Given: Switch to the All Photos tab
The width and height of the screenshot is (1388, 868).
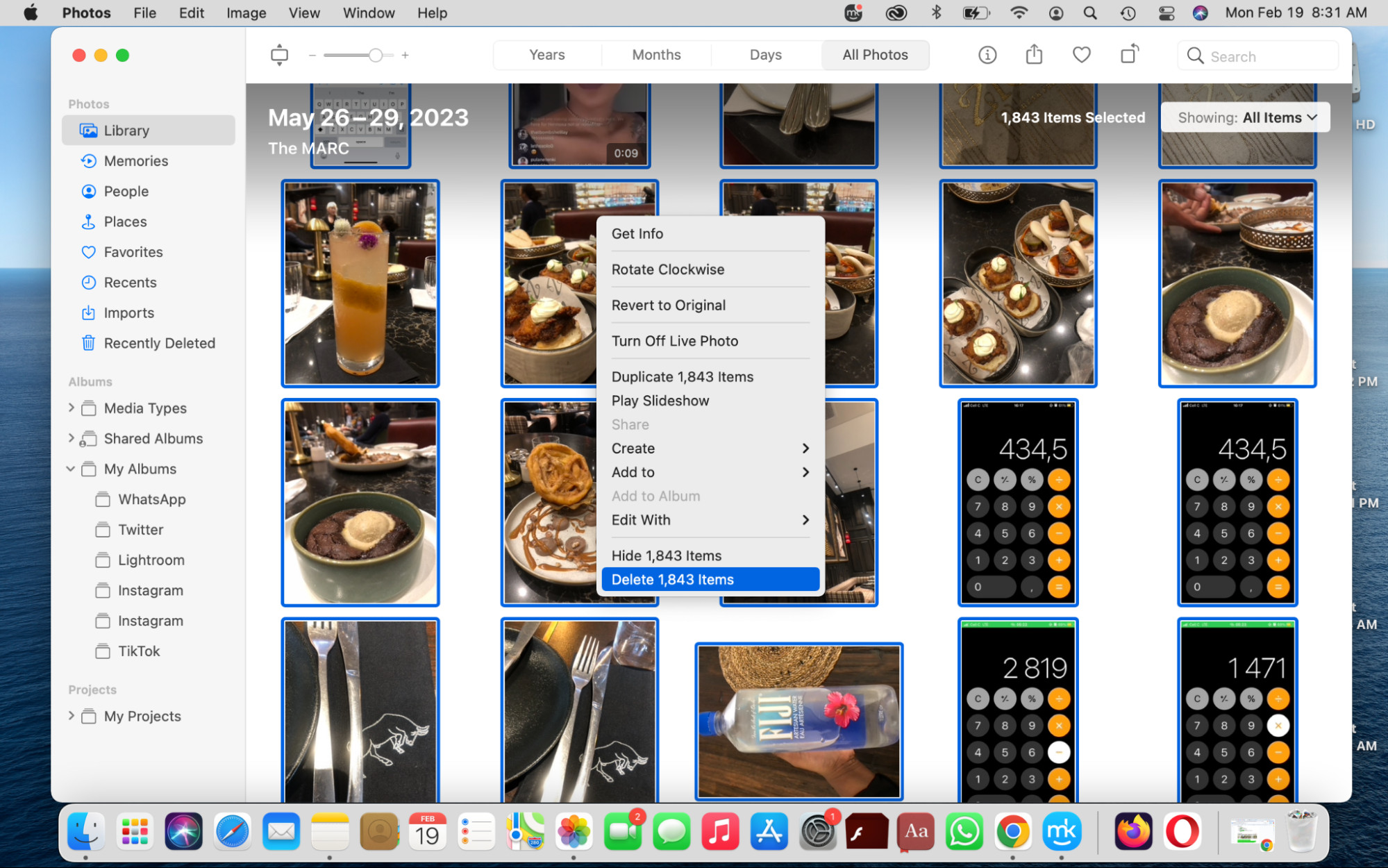Looking at the screenshot, I should [x=875, y=55].
